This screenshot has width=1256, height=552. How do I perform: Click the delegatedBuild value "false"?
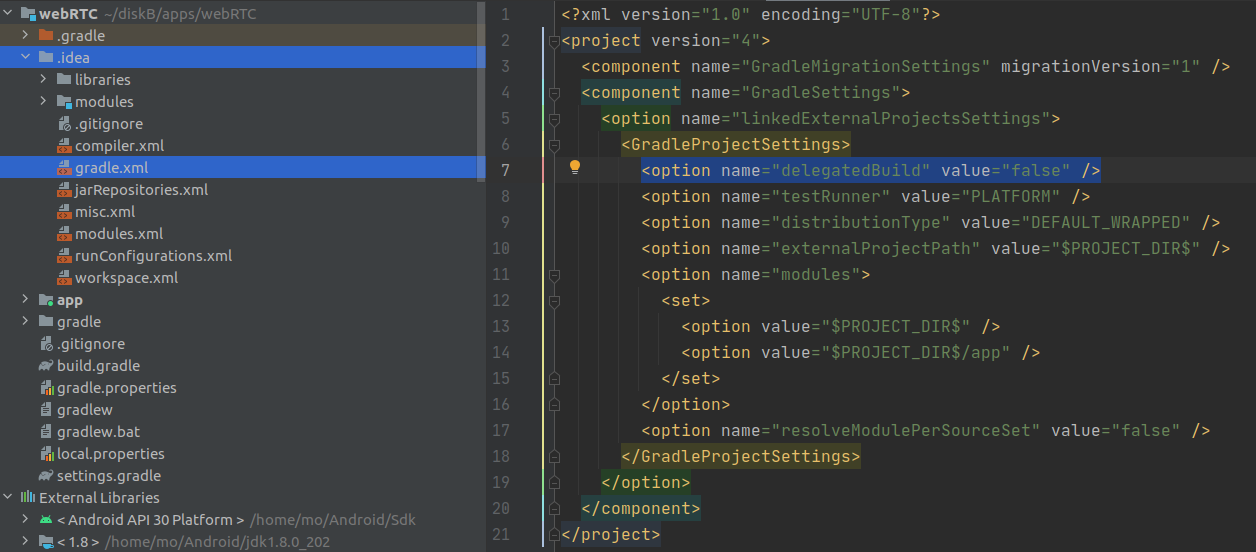[x=1035, y=171]
